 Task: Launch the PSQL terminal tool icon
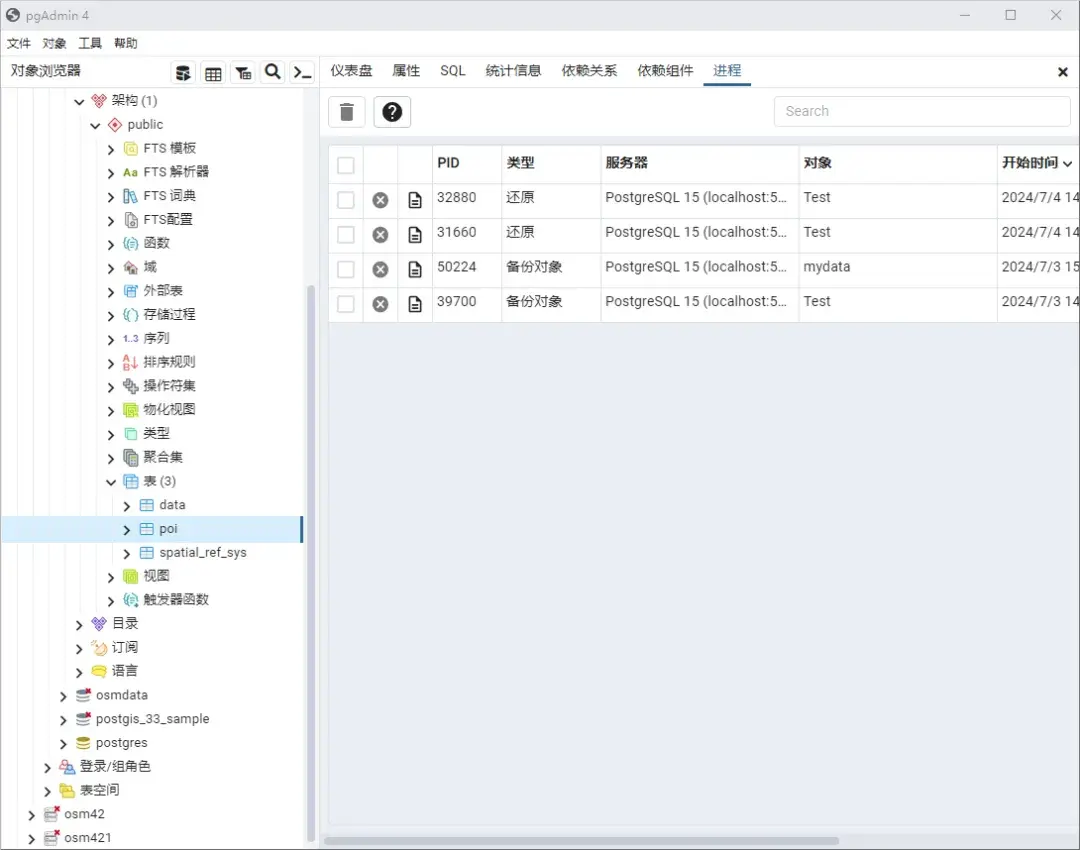(303, 73)
